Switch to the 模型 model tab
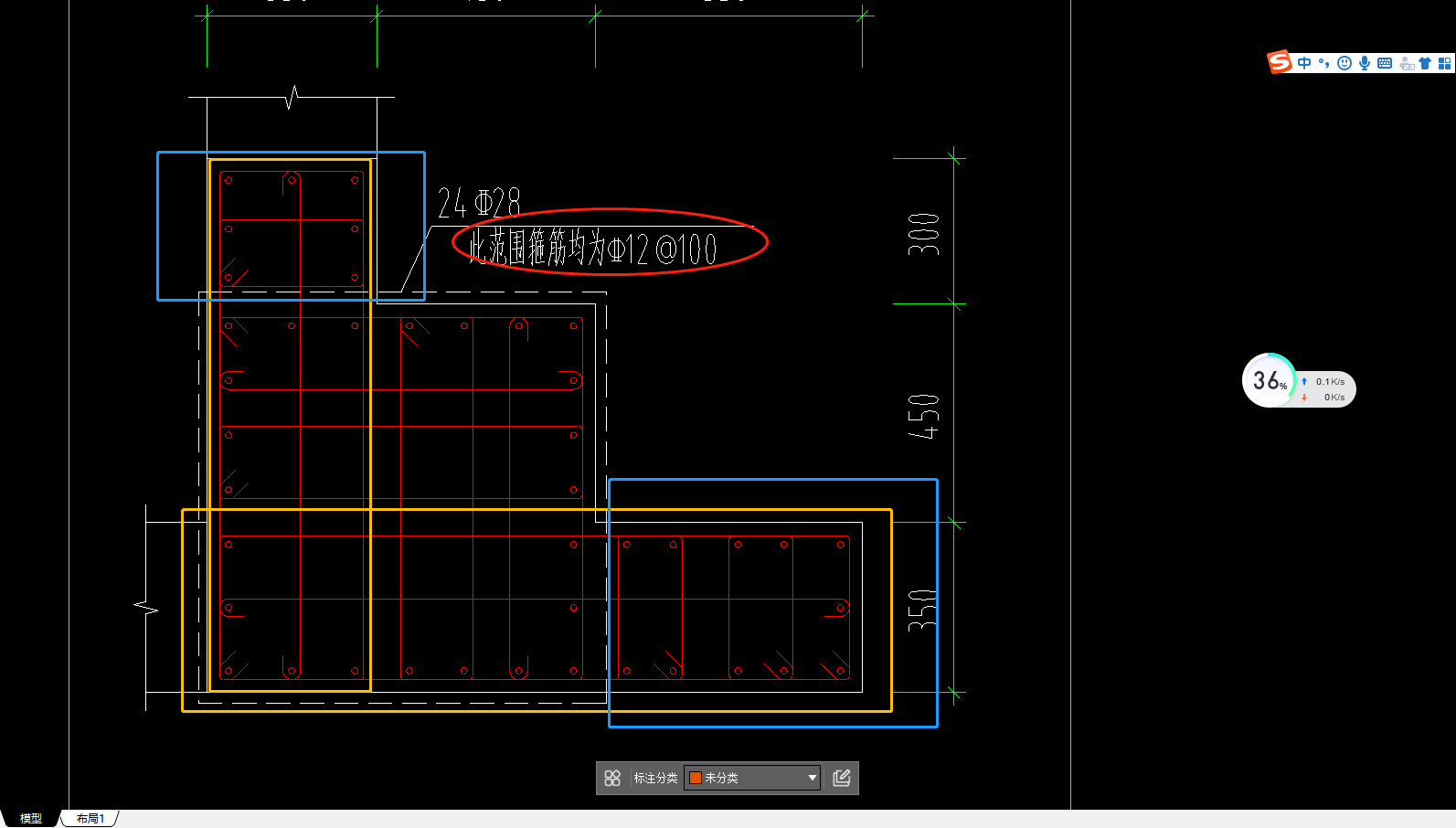 click(x=31, y=818)
